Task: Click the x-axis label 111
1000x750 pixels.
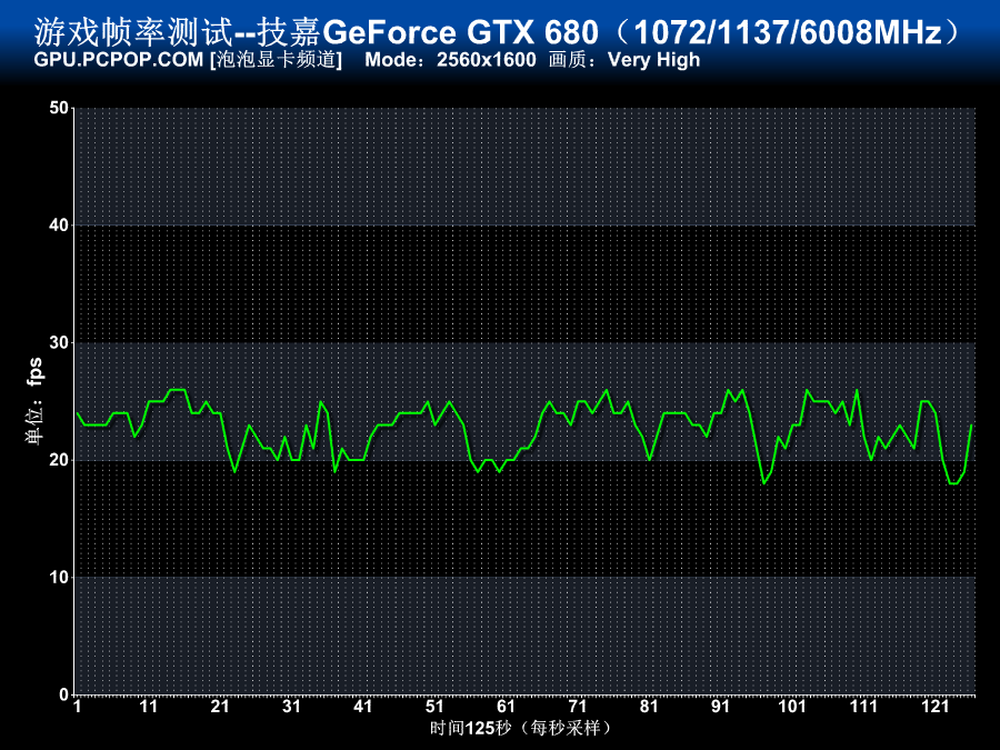Action: click(x=864, y=707)
